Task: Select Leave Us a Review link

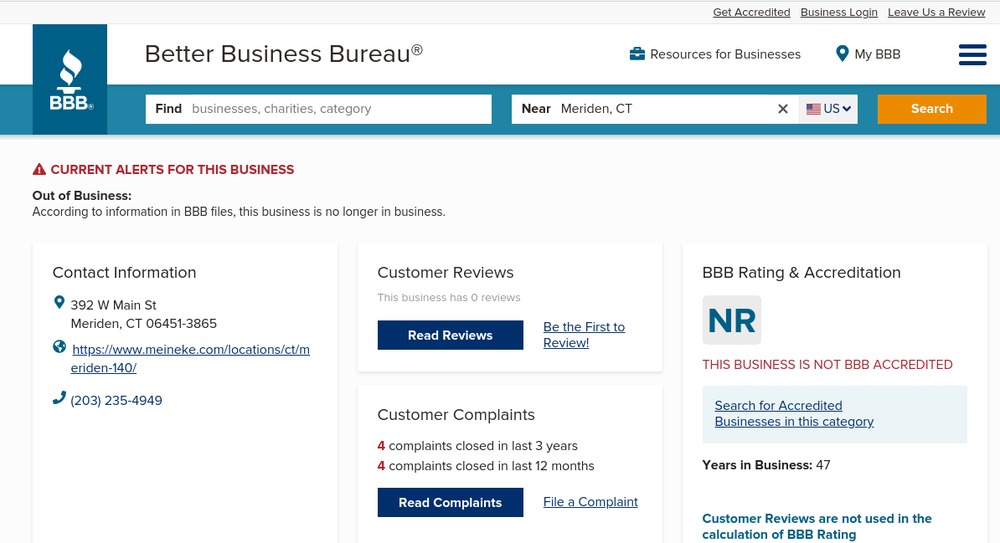Action: [x=936, y=12]
